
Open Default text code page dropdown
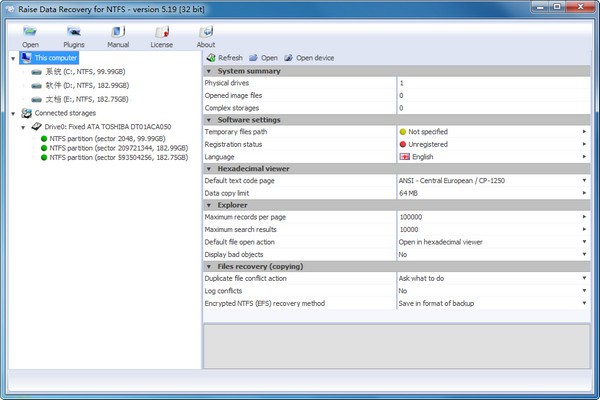point(584,180)
